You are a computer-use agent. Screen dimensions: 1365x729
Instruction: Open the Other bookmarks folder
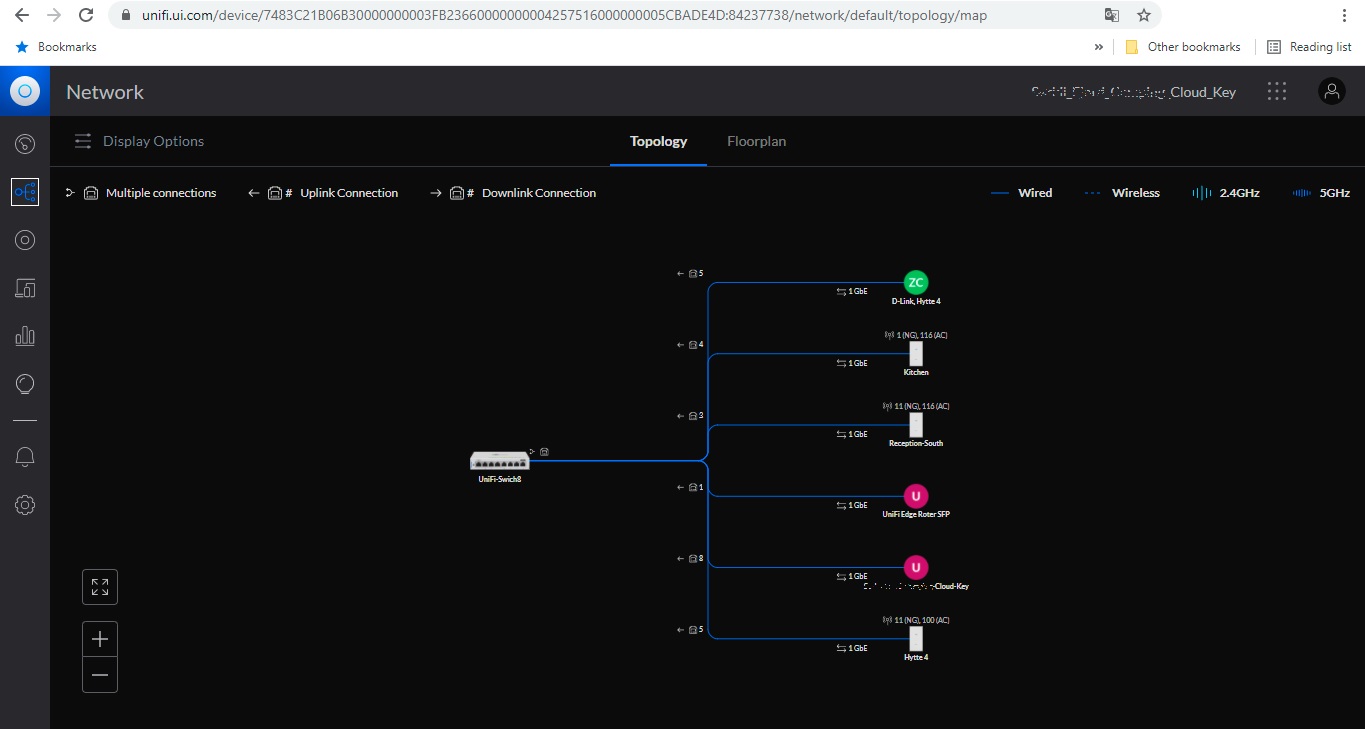coord(1183,47)
